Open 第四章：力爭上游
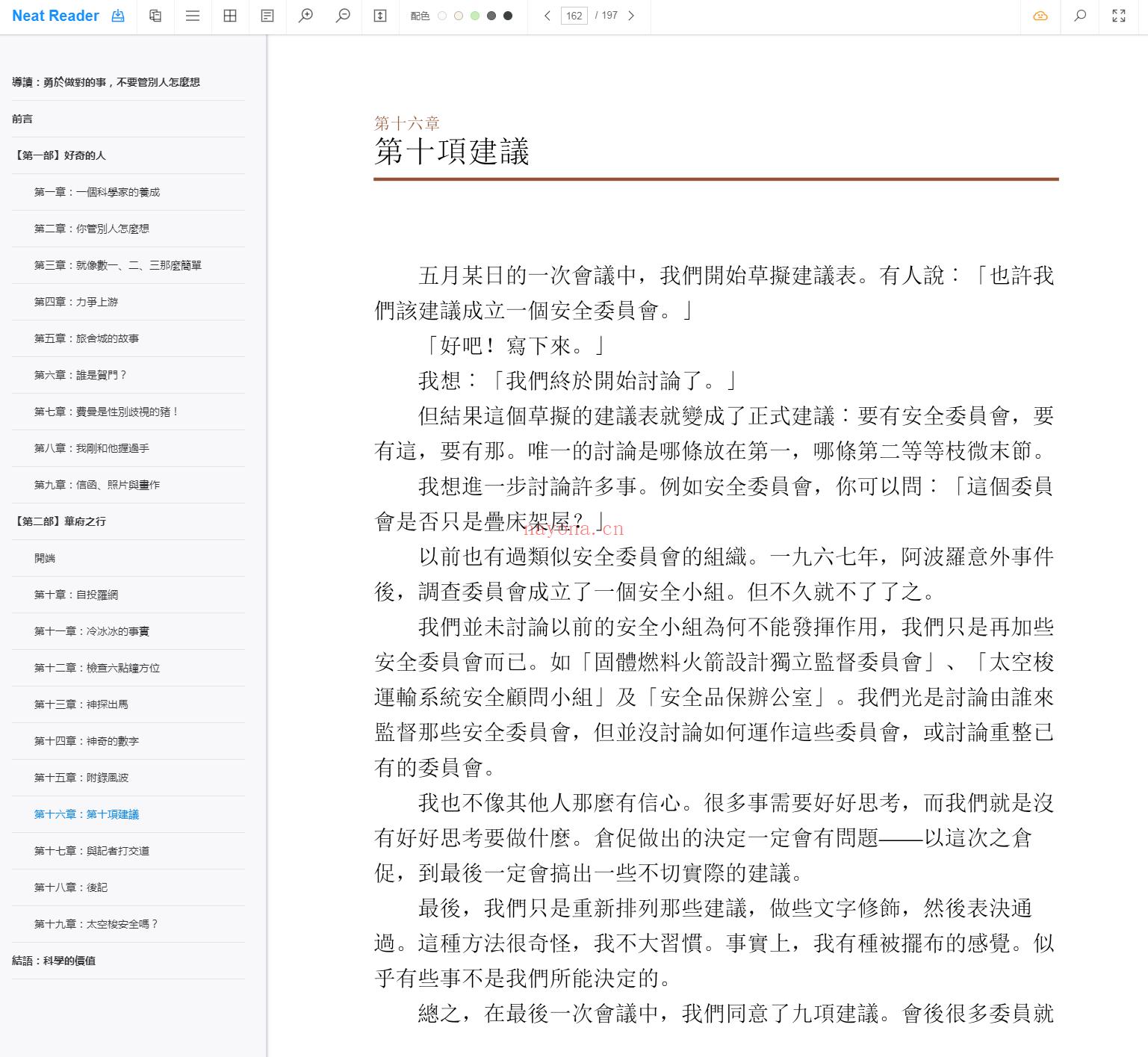This screenshot has width=1148, height=1057. click(76, 302)
